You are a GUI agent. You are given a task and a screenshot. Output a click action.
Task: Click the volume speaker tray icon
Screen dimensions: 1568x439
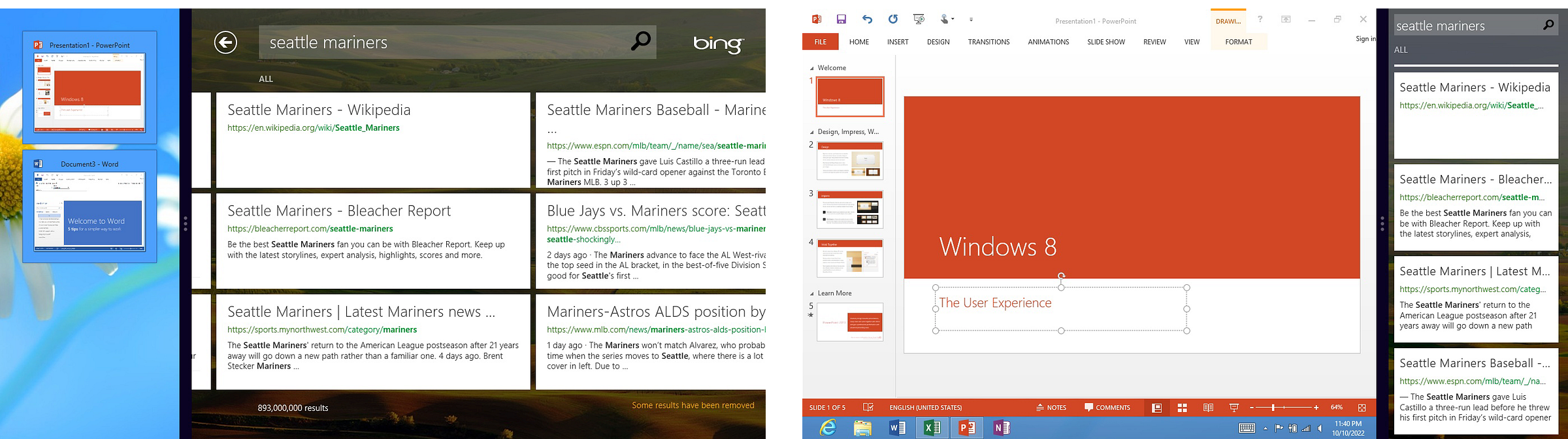click(1320, 429)
